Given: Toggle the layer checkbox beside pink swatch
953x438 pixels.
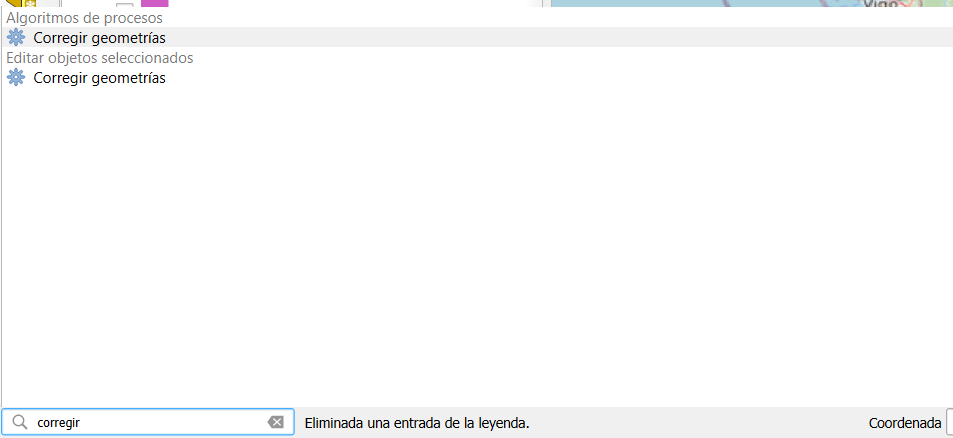Looking at the screenshot, I should (x=125, y=6).
